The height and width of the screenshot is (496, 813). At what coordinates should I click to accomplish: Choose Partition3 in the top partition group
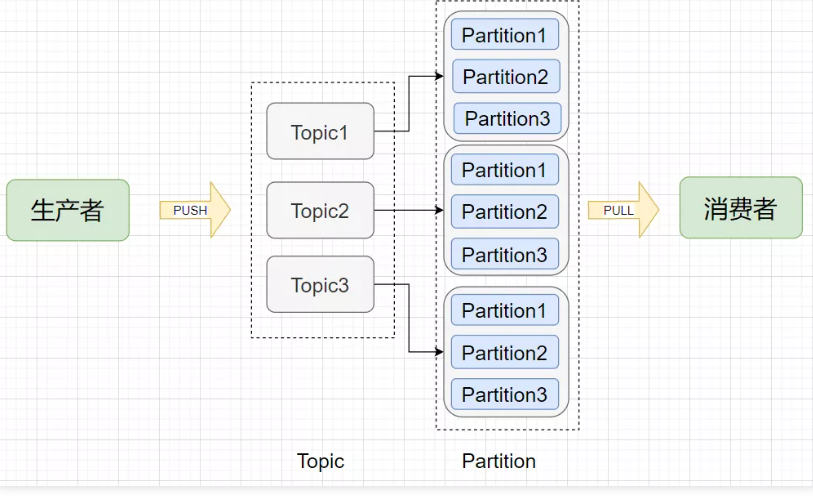coord(507,119)
